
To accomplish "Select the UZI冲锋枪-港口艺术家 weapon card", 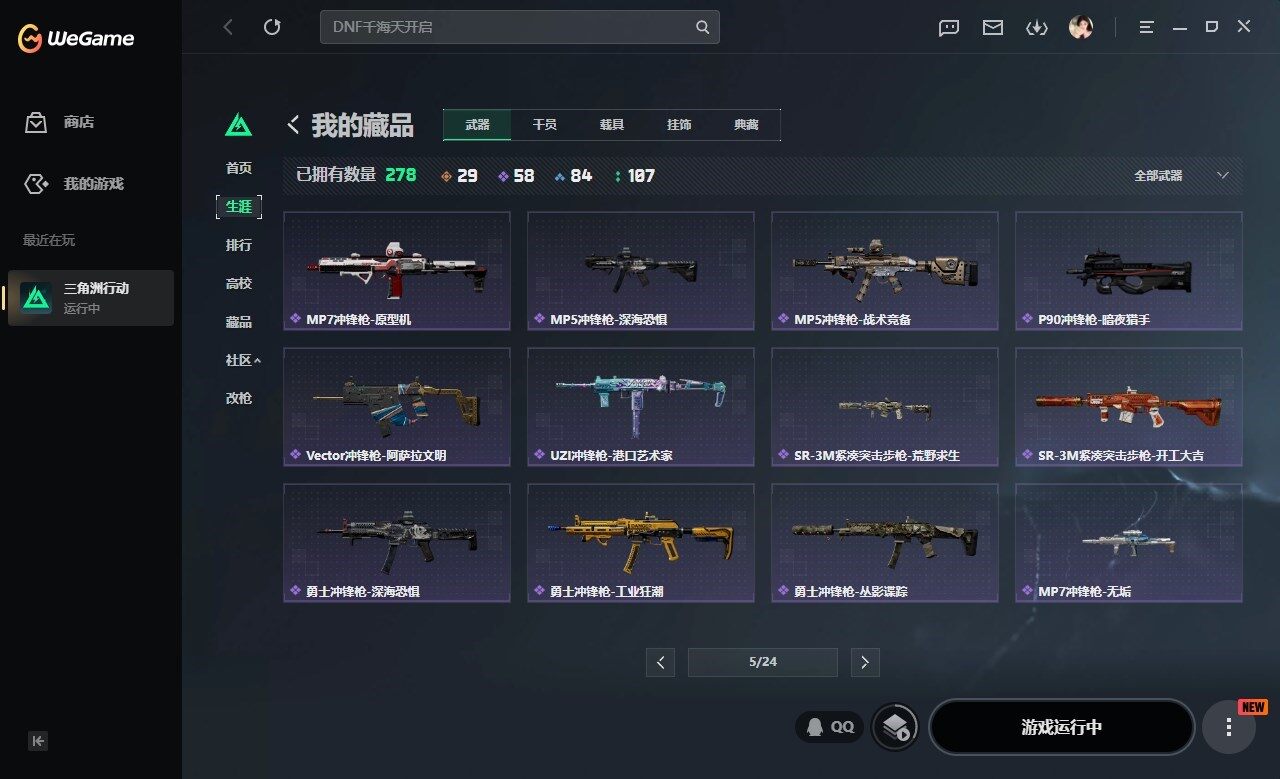I will tap(641, 407).
